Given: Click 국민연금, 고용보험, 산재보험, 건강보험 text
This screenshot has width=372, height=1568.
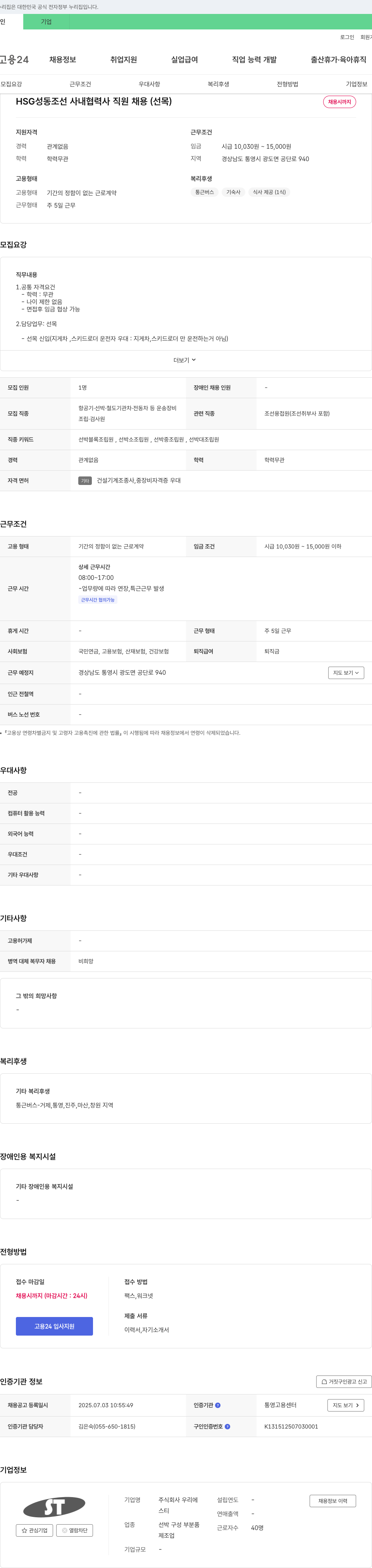Looking at the screenshot, I should click(124, 651).
